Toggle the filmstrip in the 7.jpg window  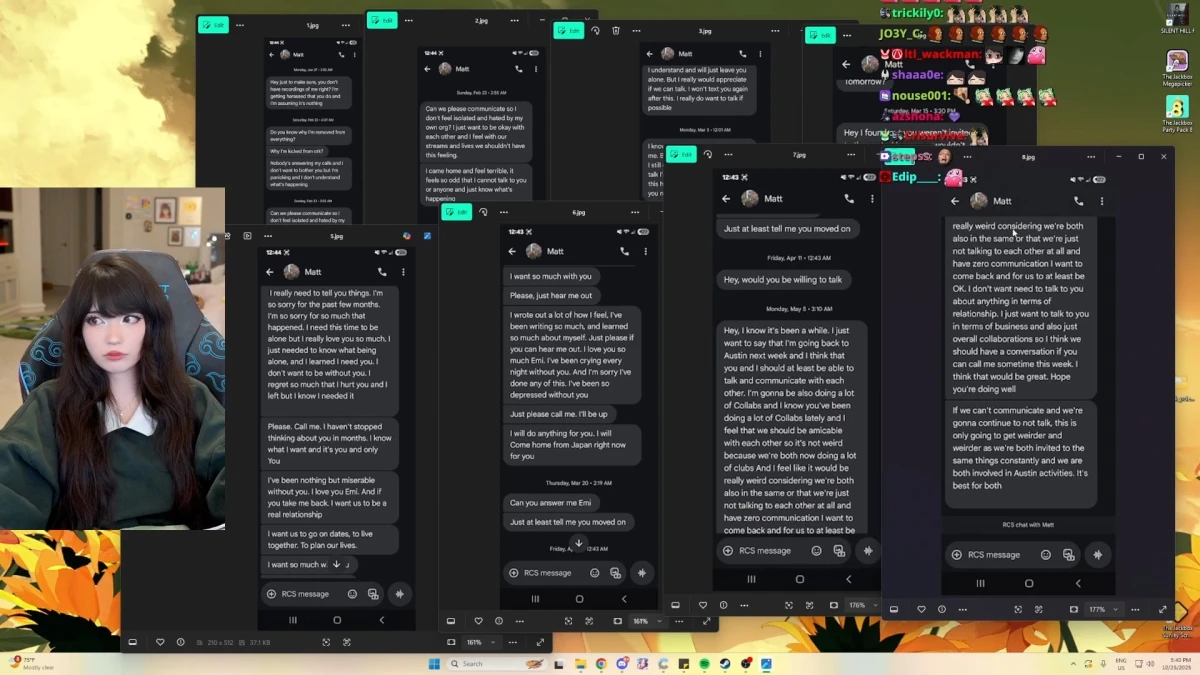click(x=676, y=605)
